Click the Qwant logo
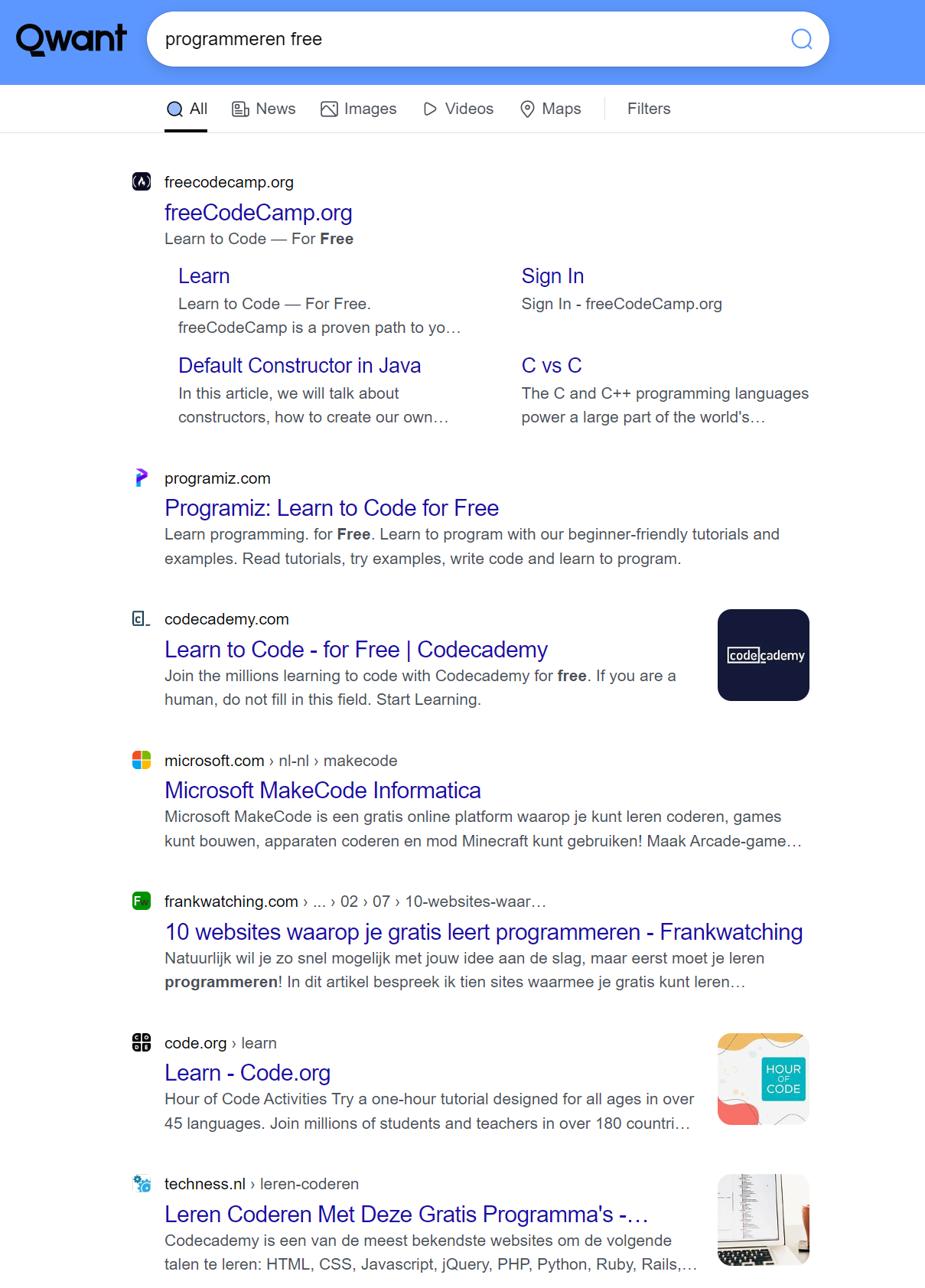Viewport: 925px width, 1288px height. point(71,39)
